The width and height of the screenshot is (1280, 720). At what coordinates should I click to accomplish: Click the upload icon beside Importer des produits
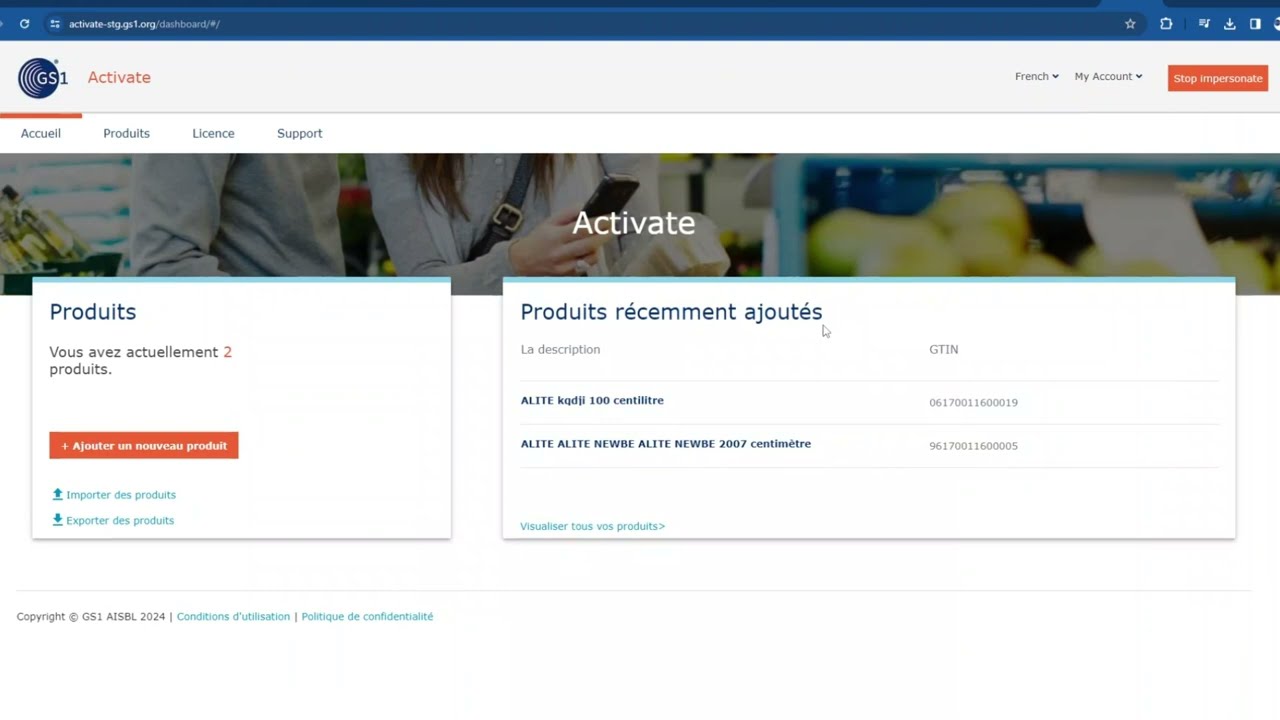57,494
